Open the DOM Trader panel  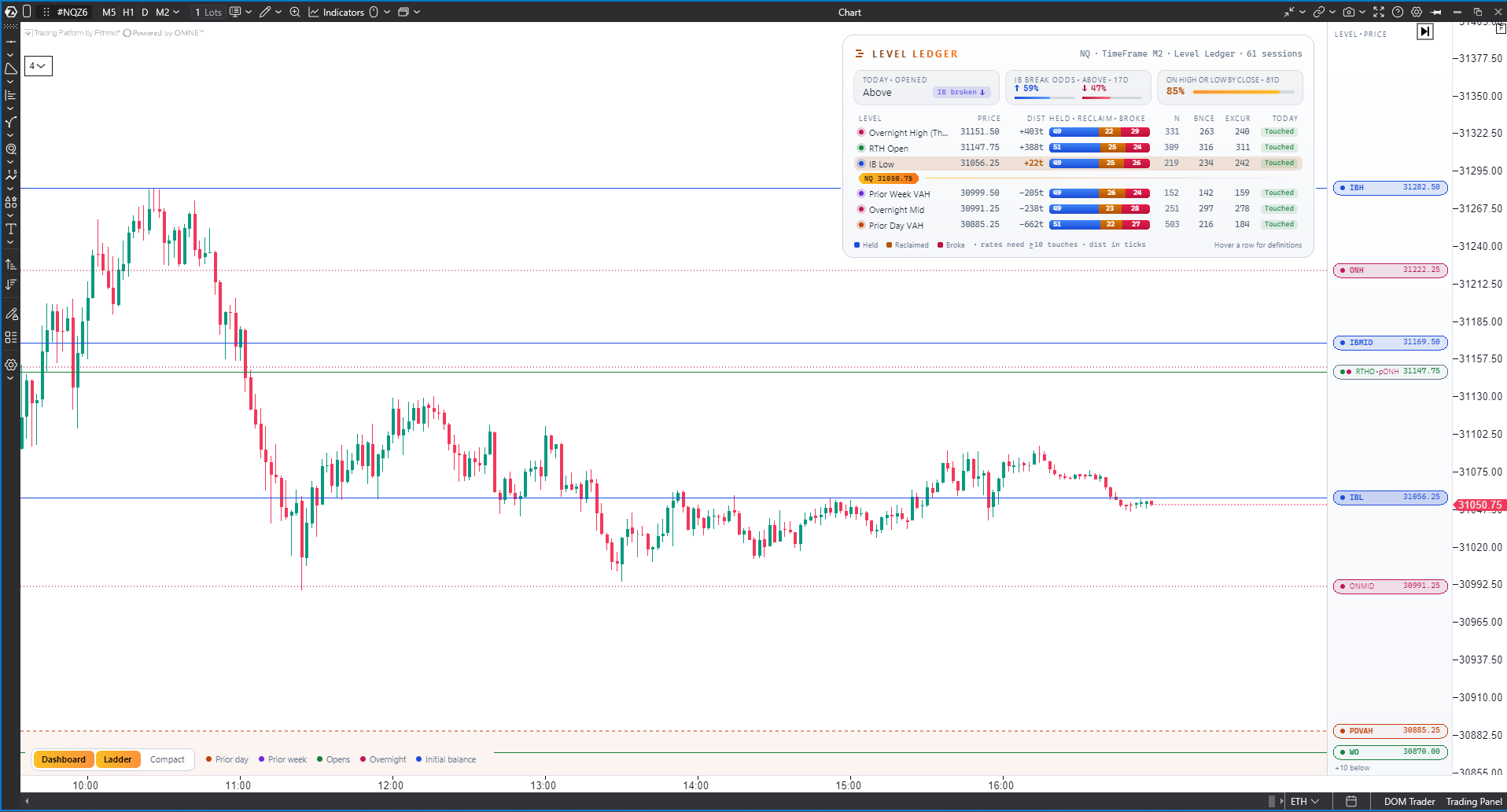click(1409, 802)
